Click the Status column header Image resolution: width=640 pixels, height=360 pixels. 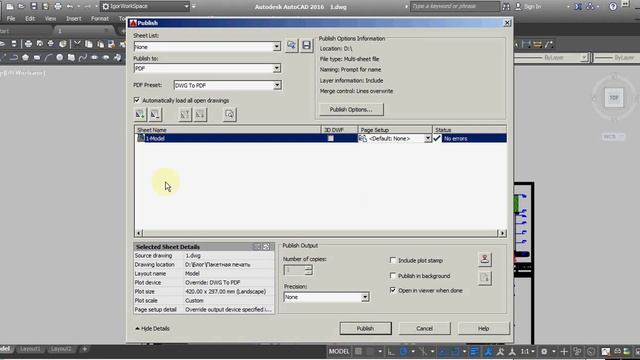[x=469, y=130]
